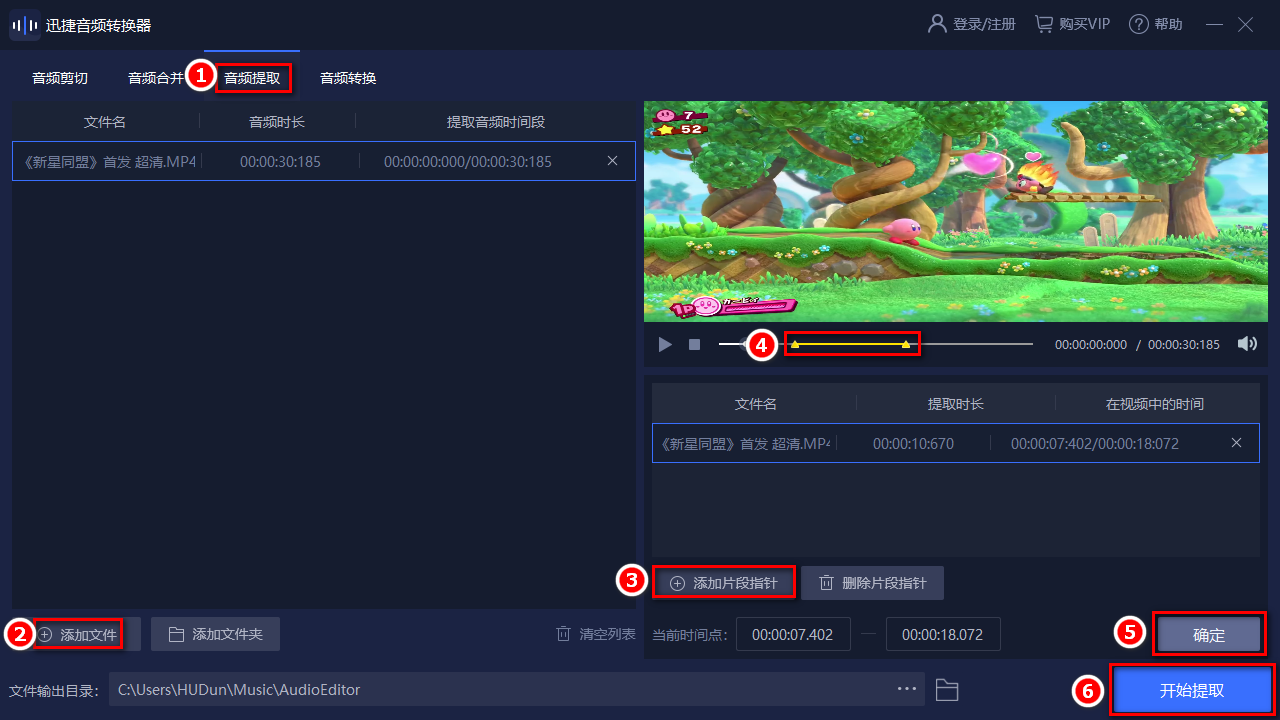
Task: Play the video preview
Action: click(x=665, y=344)
